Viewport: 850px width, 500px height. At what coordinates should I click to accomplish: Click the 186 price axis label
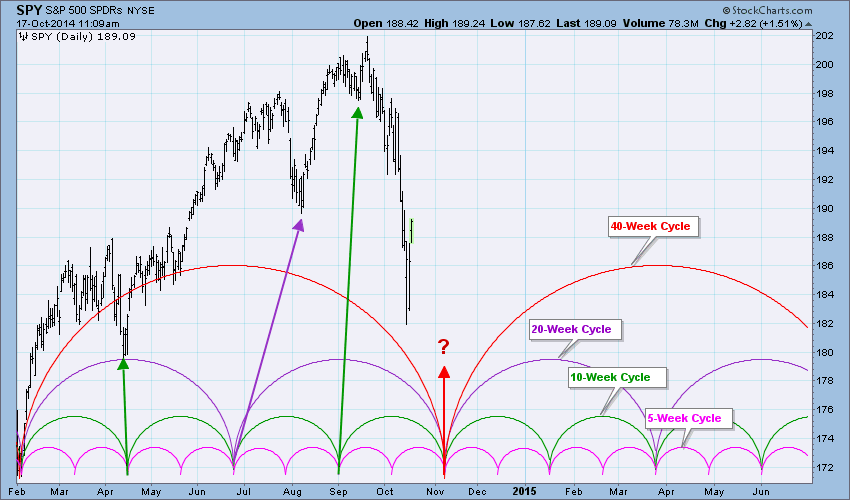click(x=825, y=266)
